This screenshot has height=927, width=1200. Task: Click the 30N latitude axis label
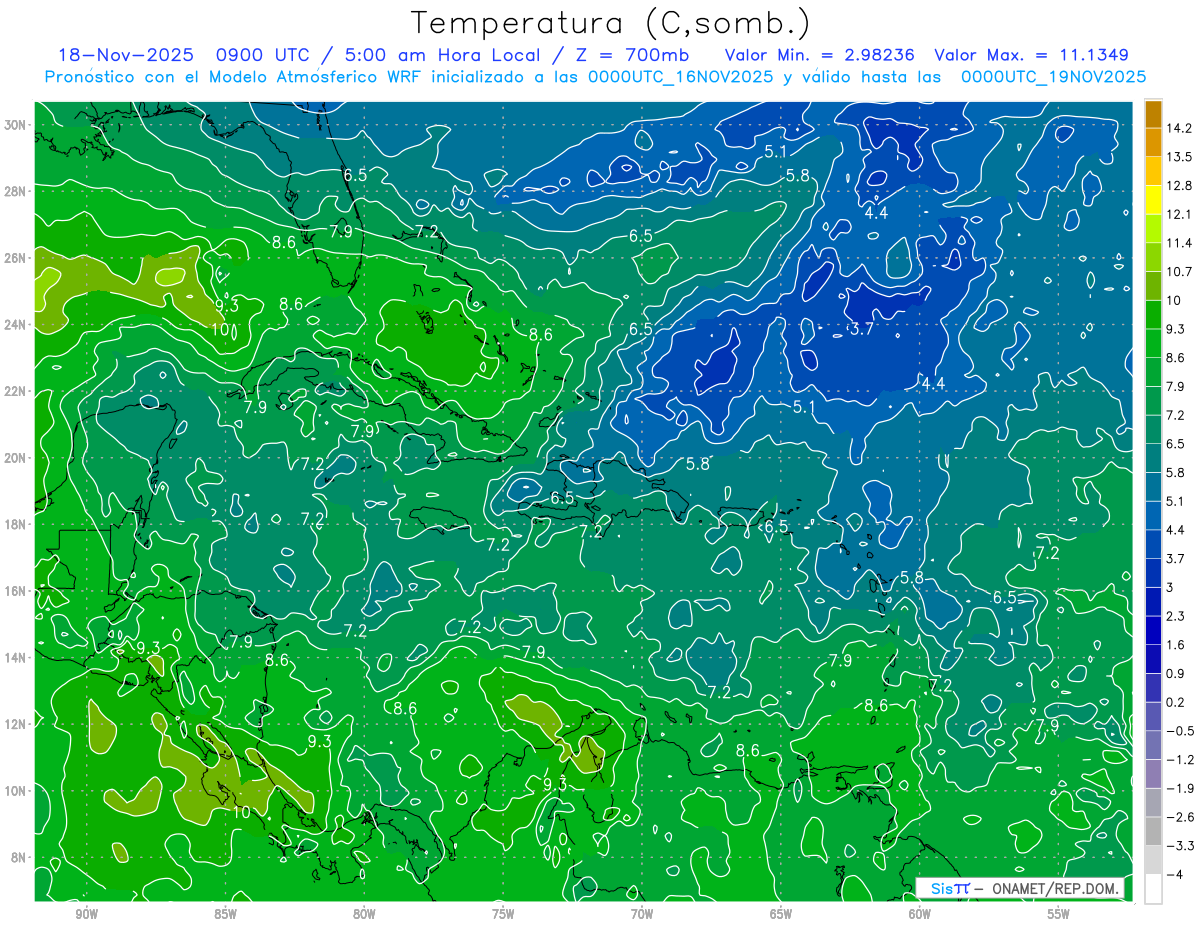[15, 125]
